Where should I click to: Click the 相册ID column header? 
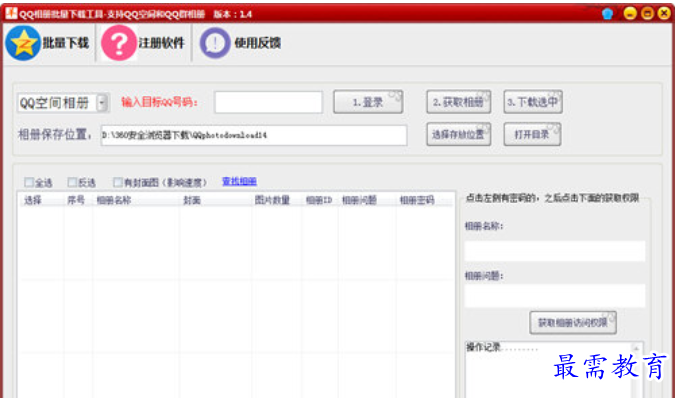coord(319,200)
